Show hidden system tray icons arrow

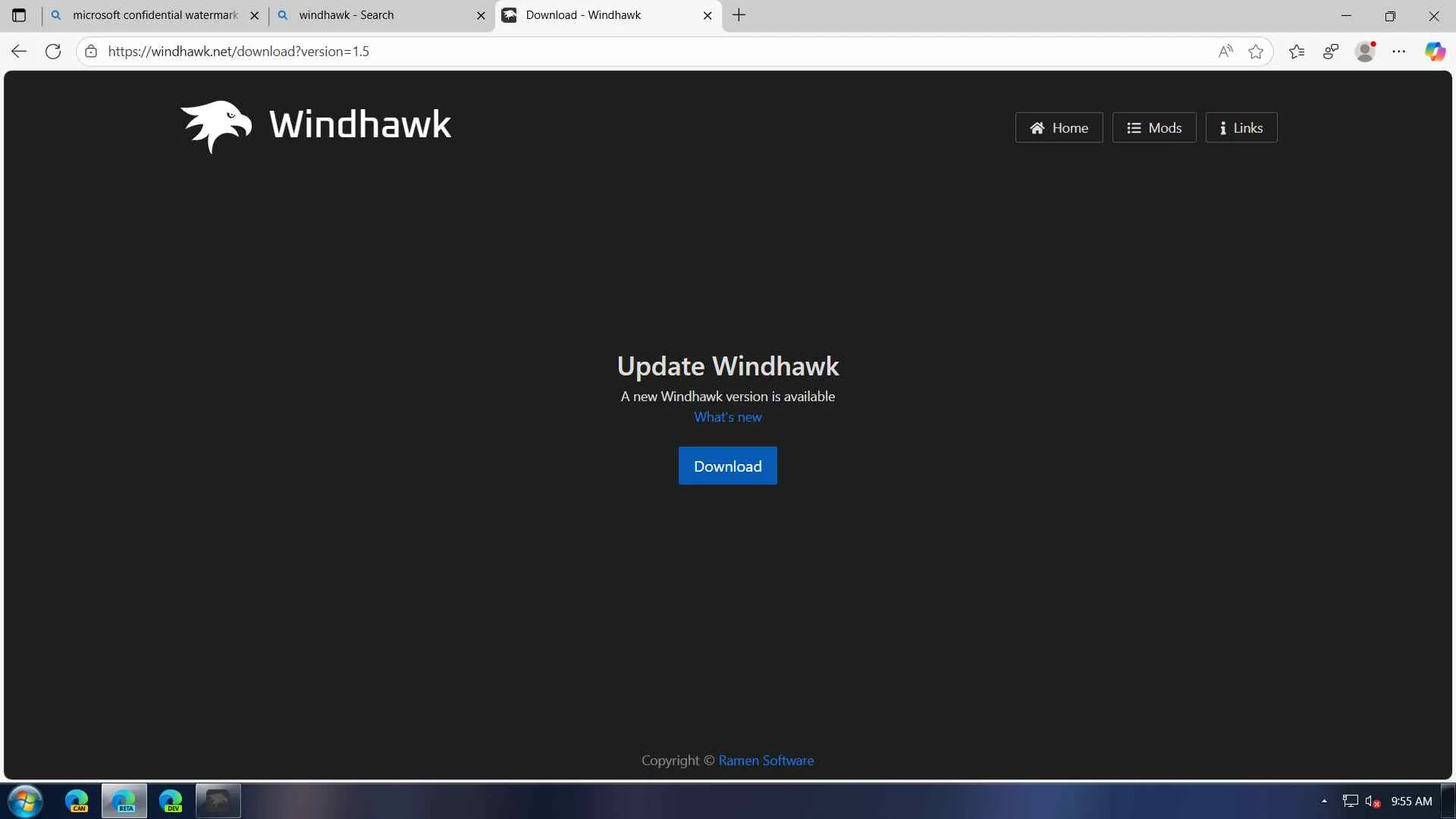click(x=1324, y=801)
